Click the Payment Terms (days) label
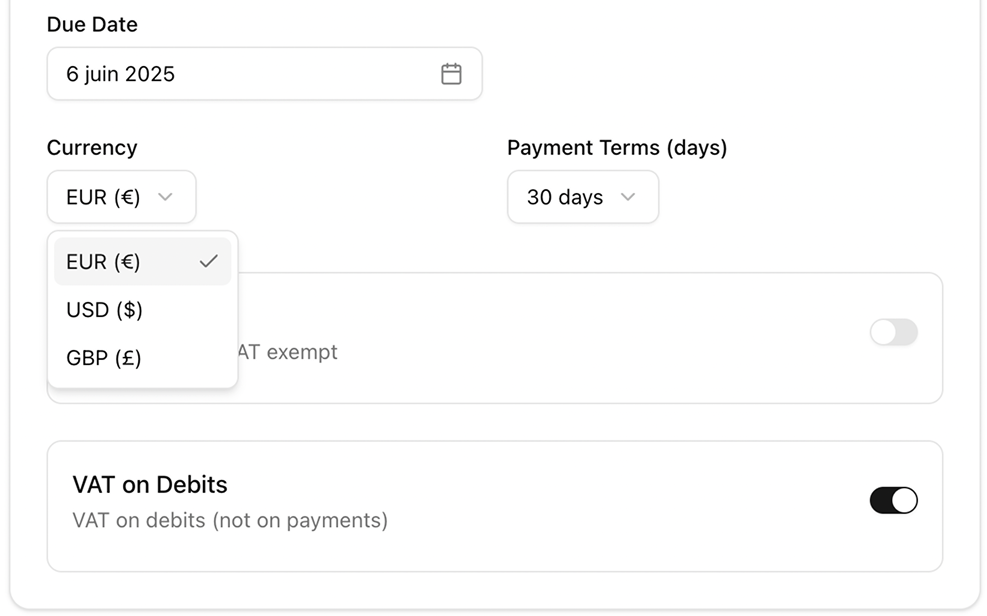Viewport: 987px width, 616px height. [617, 148]
